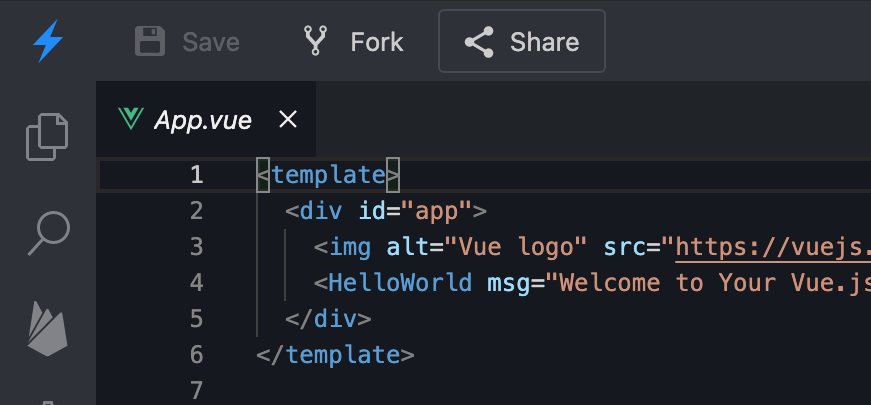Close the App.vue editor tab

coord(288,120)
